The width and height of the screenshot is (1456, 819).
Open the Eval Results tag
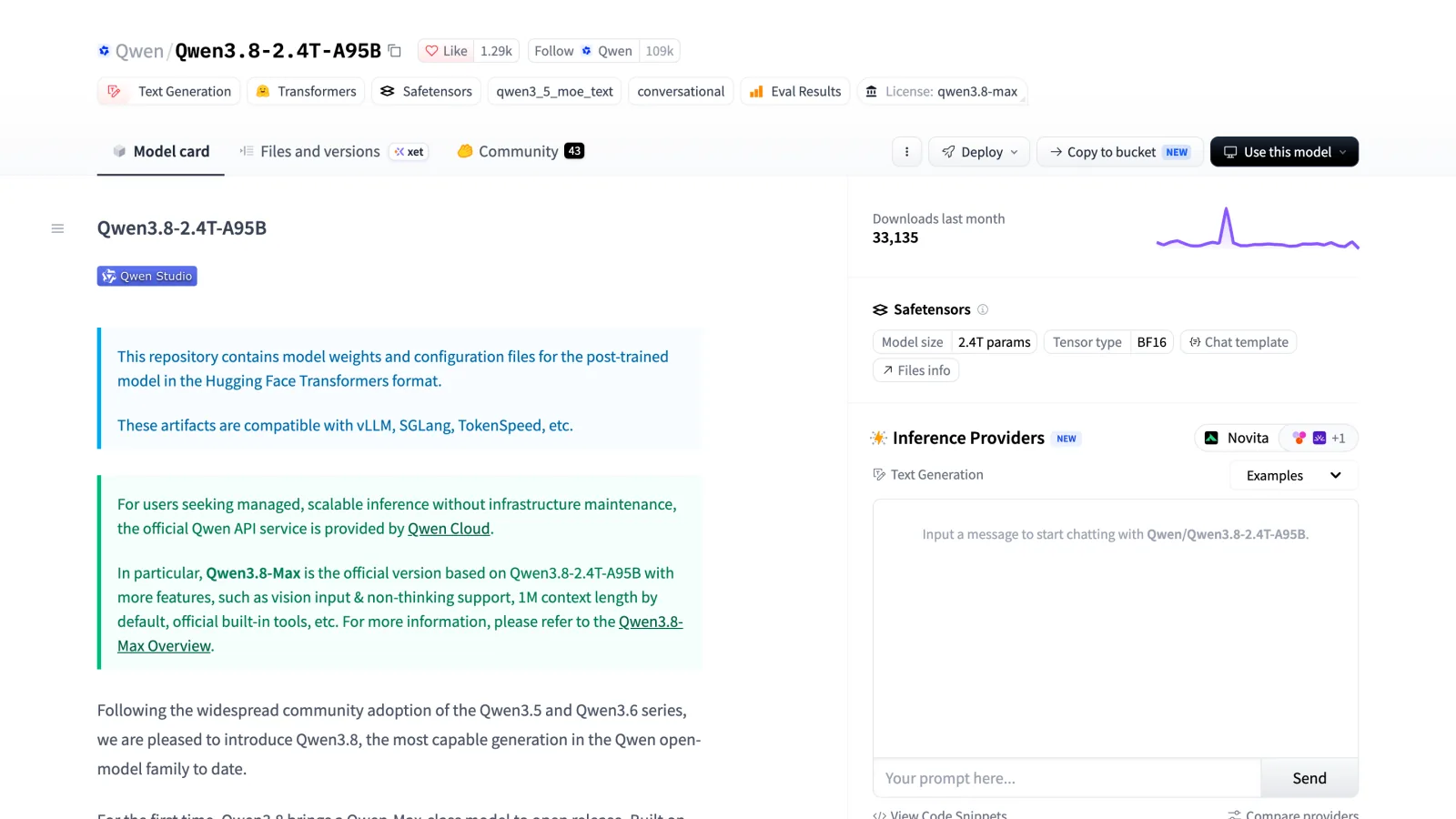click(795, 91)
